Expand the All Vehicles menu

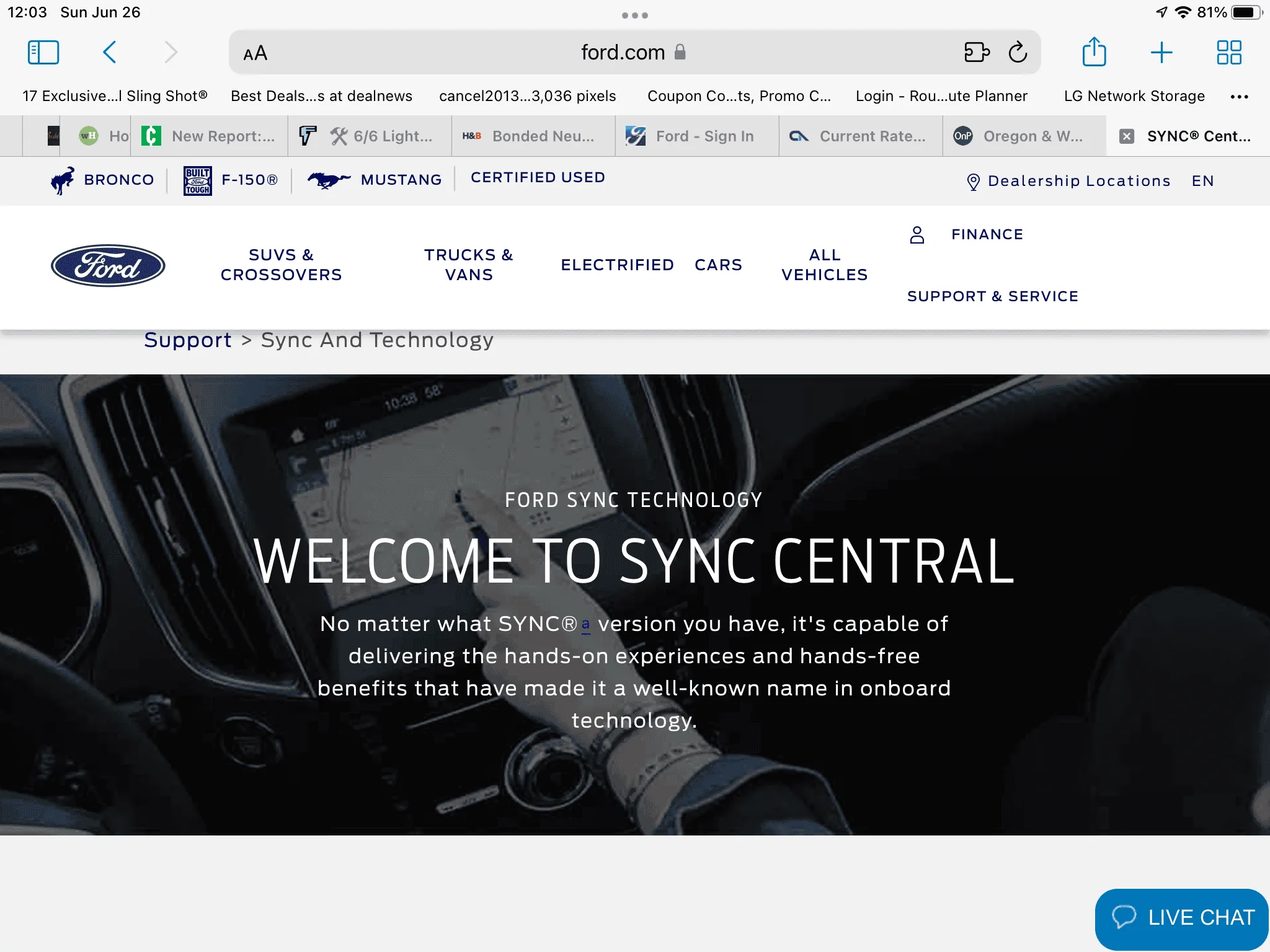(x=824, y=265)
